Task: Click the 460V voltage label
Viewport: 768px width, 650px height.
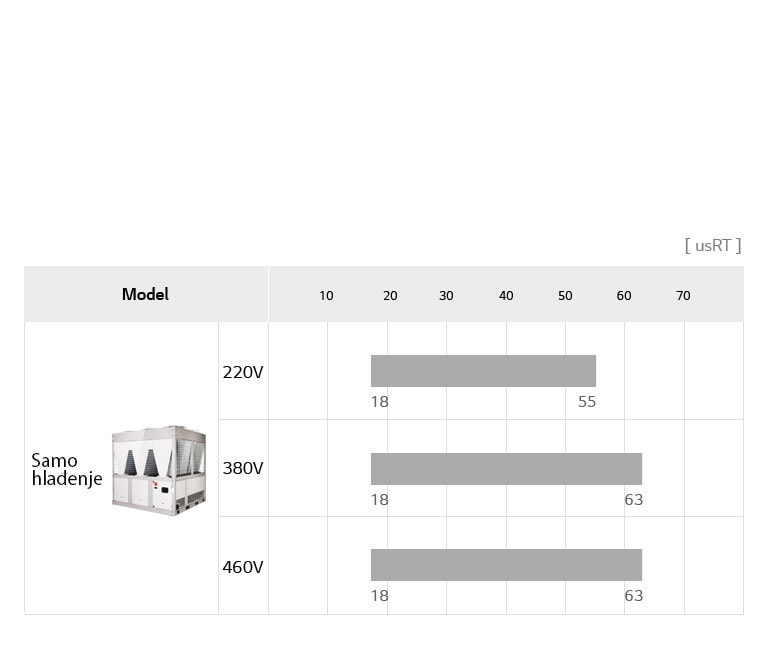Action: click(243, 567)
